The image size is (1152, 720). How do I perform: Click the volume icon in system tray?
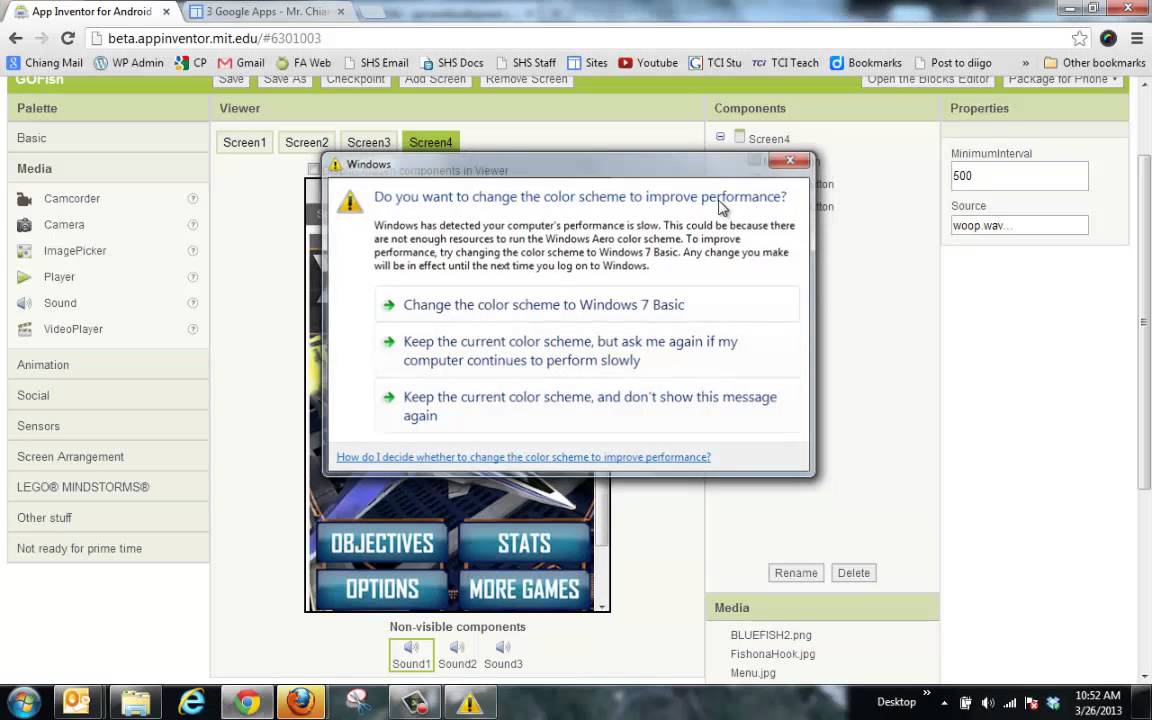pos(987,703)
